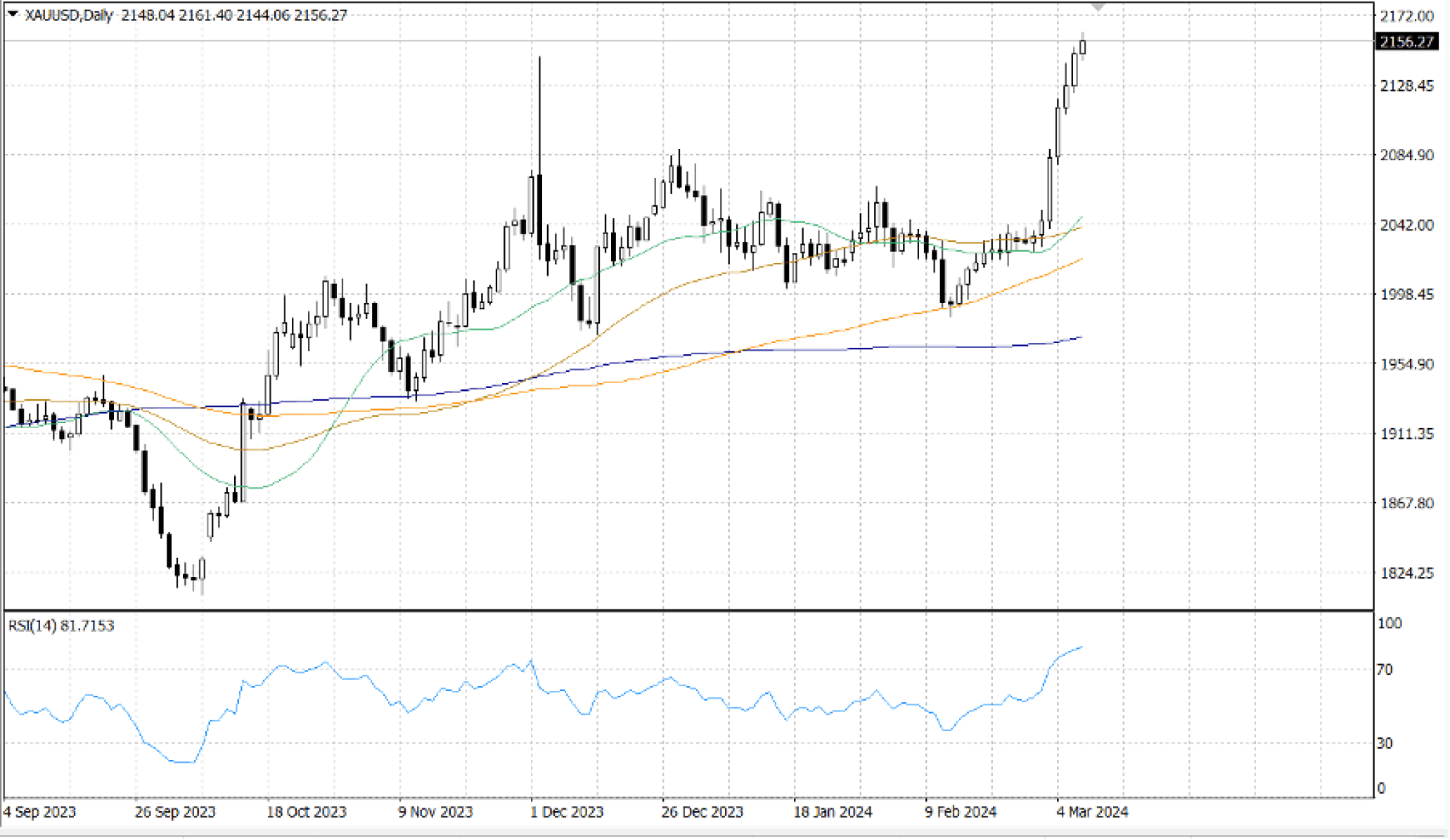Click the gray chart shift marker triangle

[1098, 7]
